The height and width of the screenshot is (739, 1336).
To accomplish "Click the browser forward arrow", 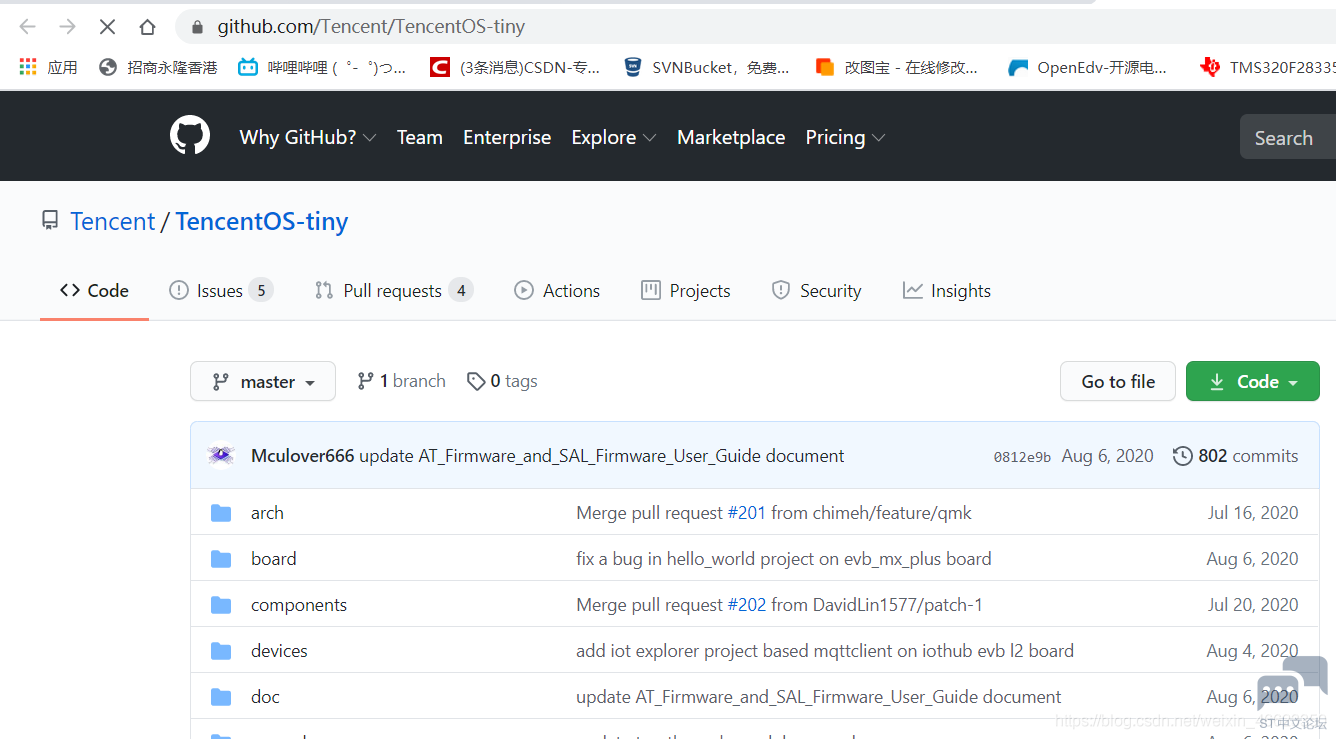I will click(68, 27).
